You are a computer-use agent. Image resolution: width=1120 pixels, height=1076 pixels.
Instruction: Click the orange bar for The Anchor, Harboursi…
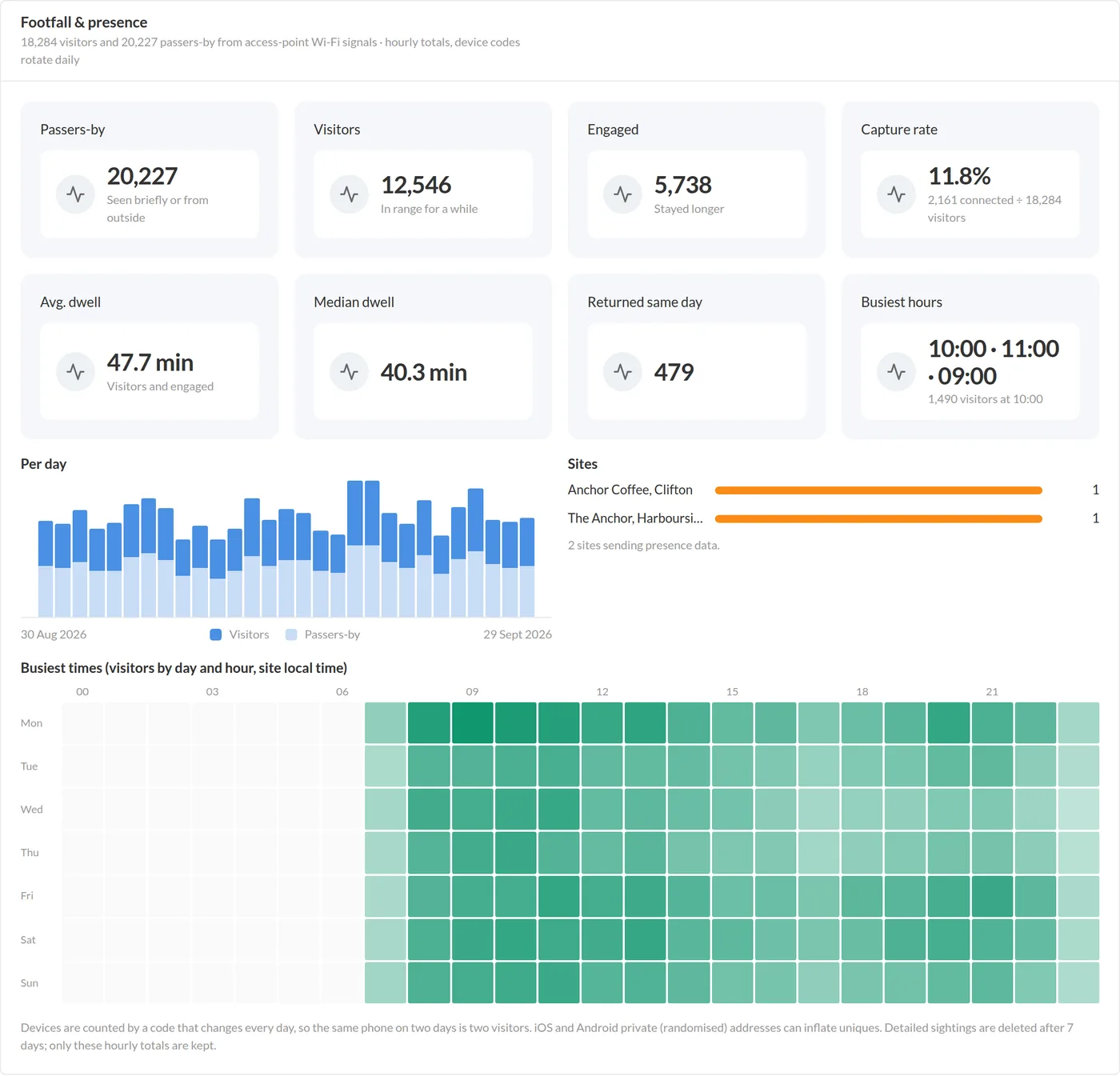pyautogui.click(x=878, y=519)
